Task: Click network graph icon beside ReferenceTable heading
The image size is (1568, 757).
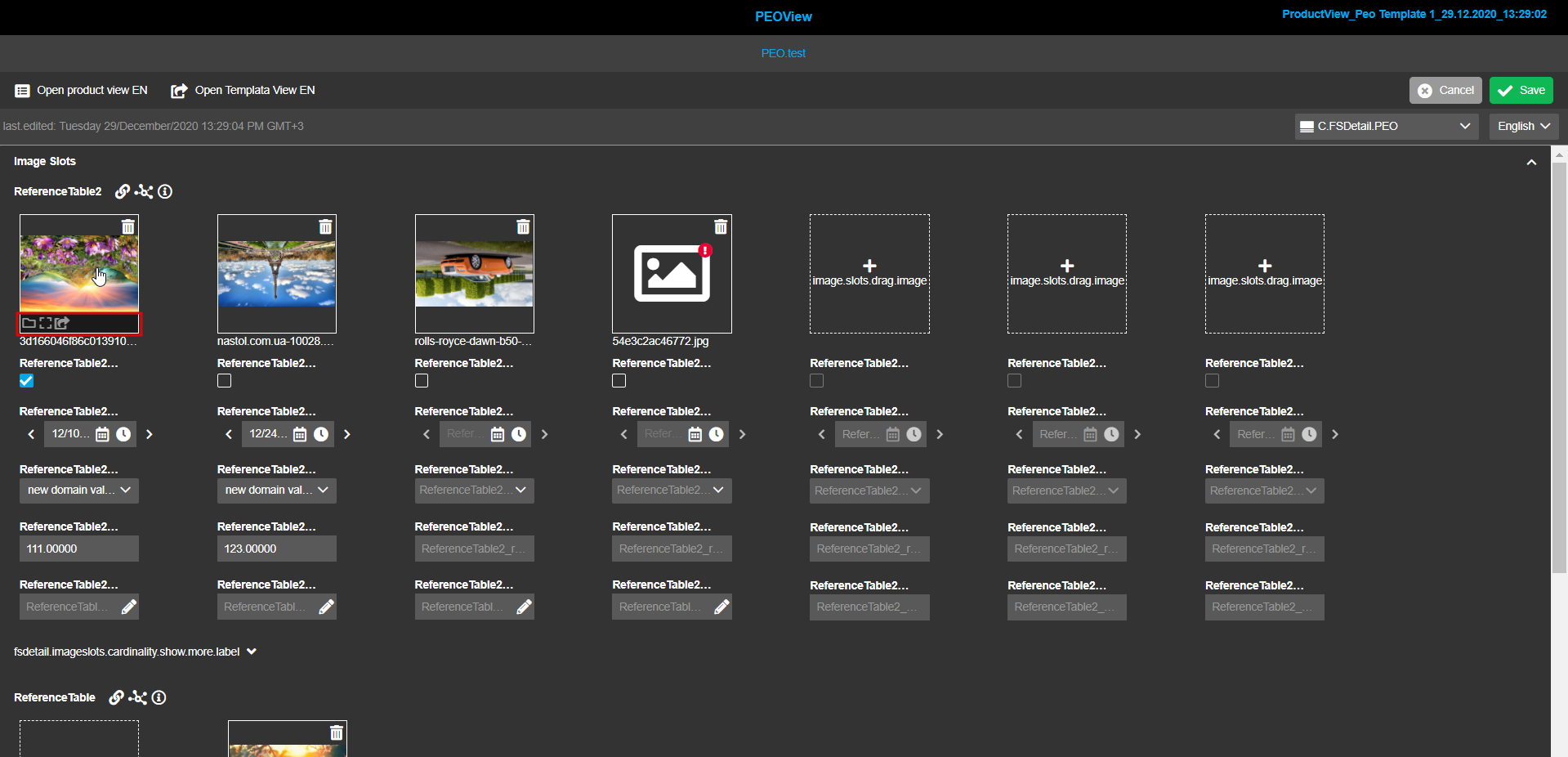Action: coord(138,697)
